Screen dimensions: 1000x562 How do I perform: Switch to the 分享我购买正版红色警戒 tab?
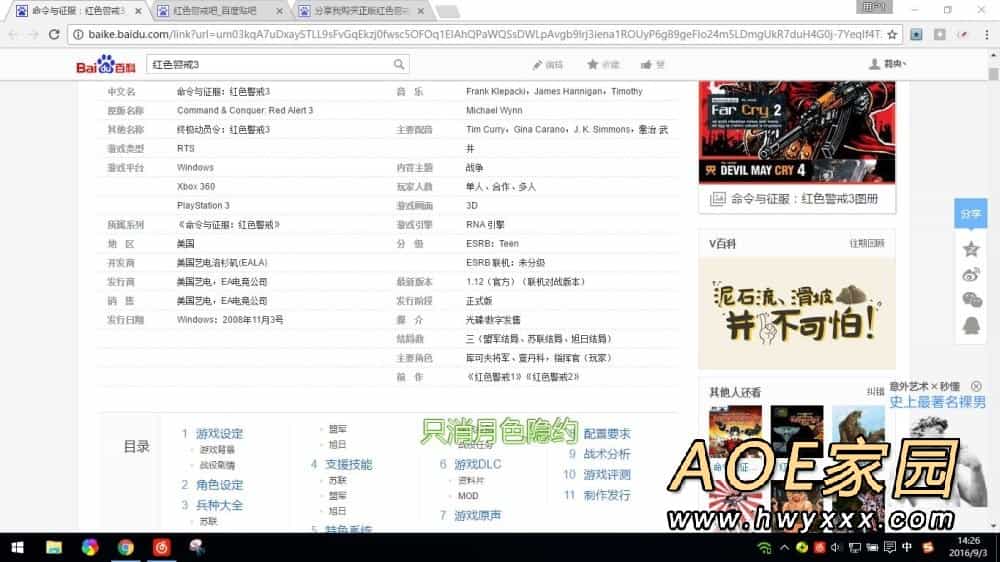[x=362, y=11]
